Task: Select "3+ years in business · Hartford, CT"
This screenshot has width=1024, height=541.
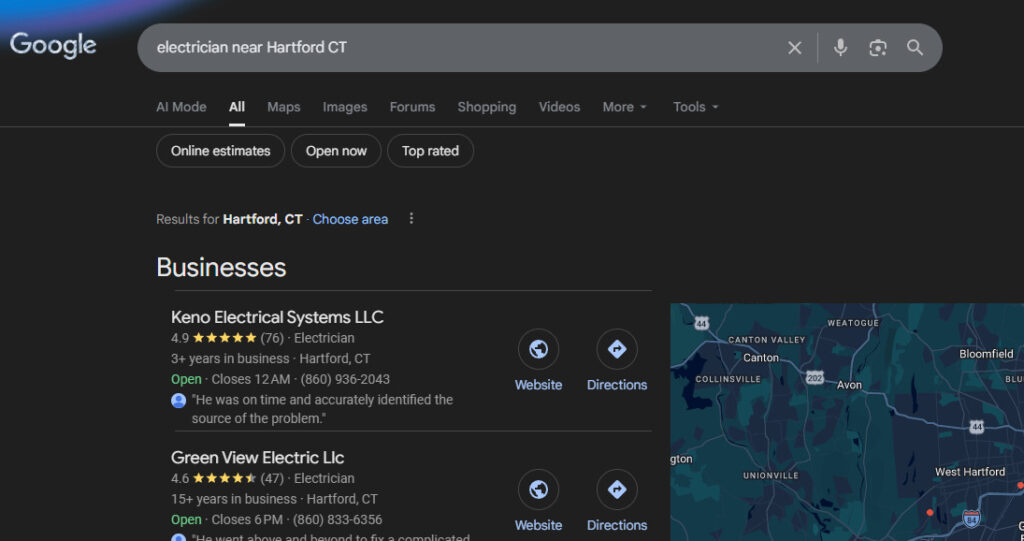Action: [x=270, y=359]
